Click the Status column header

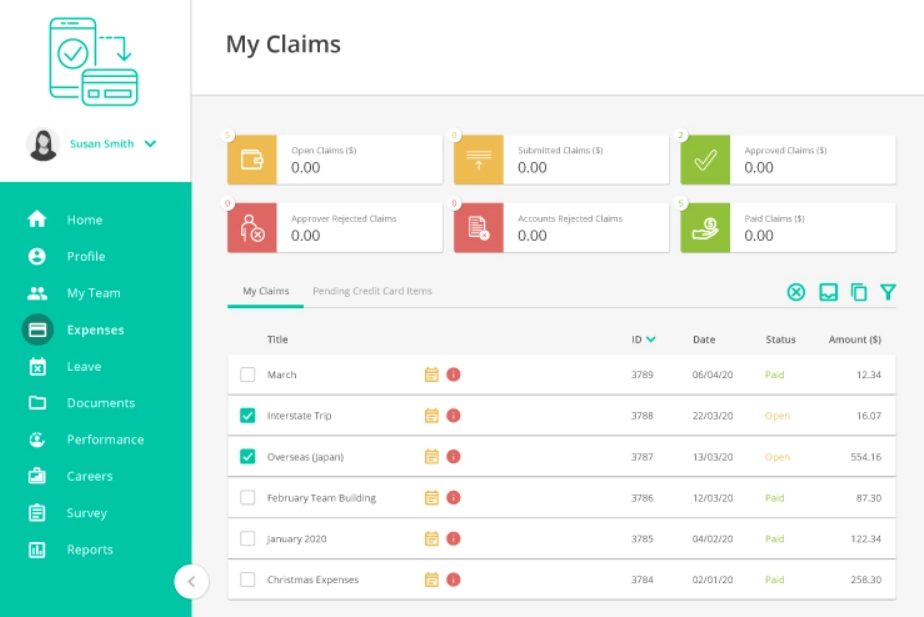tap(781, 339)
